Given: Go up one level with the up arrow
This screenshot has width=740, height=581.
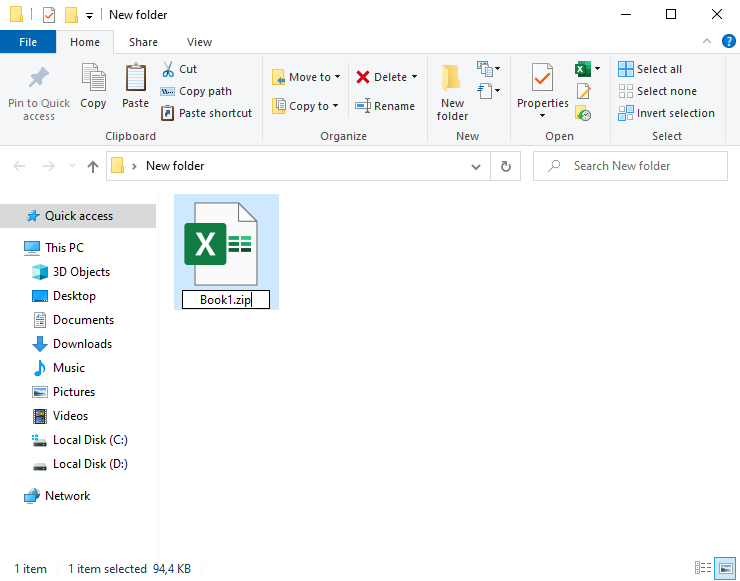Looking at the screenshot, I should pos(93,166).
